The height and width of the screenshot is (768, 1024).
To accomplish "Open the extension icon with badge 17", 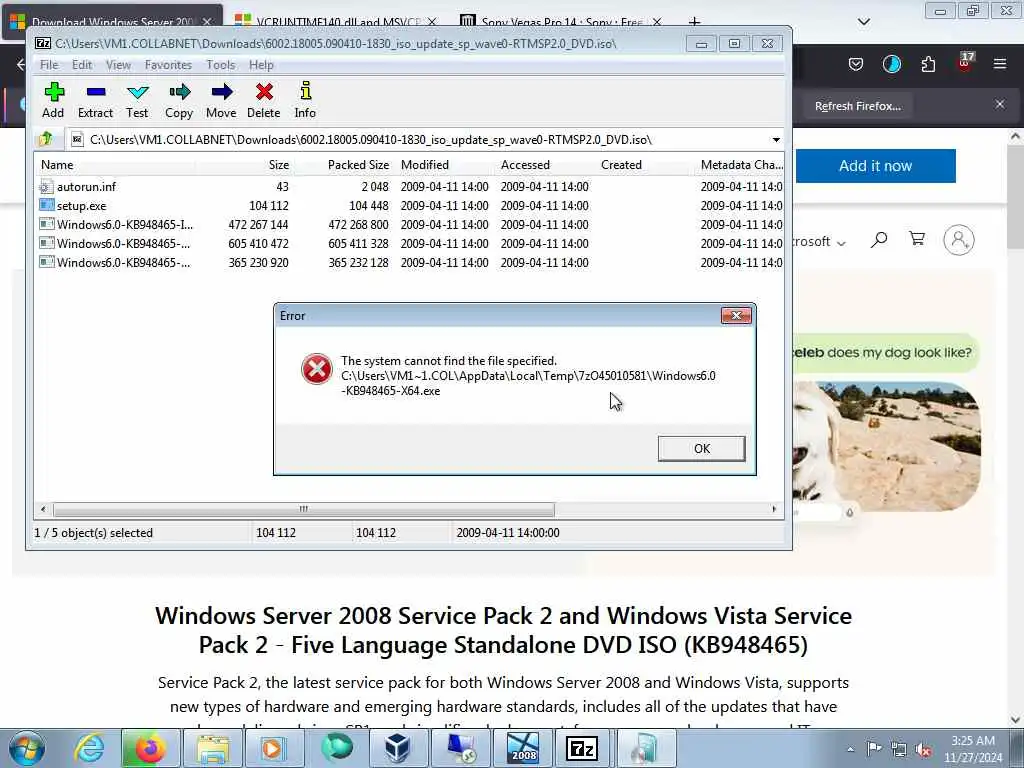I will coord(965,63).
